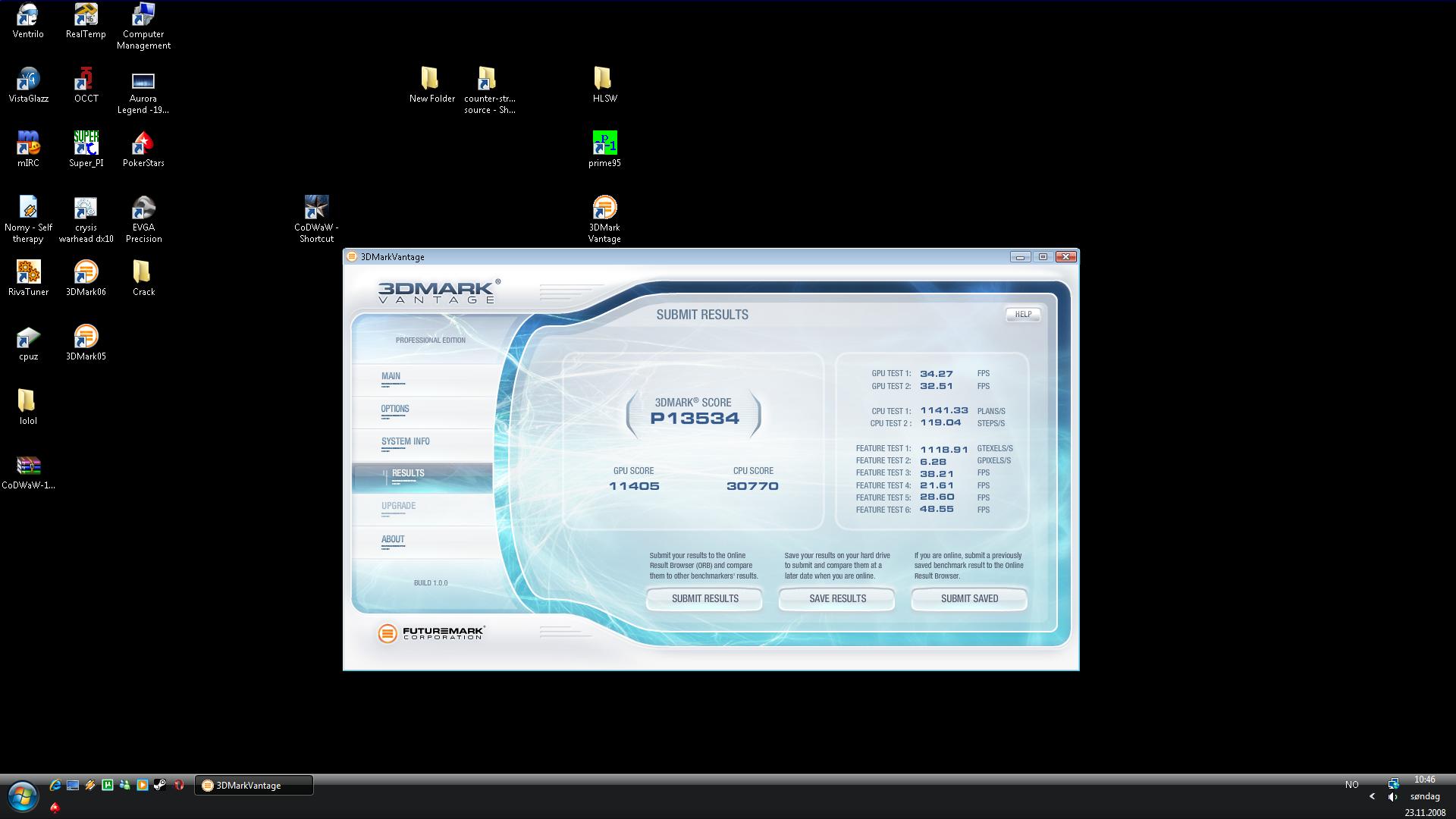Click the CPU score value 30770
Screen dimensions: 1456x819
click(x=752, y=486)
